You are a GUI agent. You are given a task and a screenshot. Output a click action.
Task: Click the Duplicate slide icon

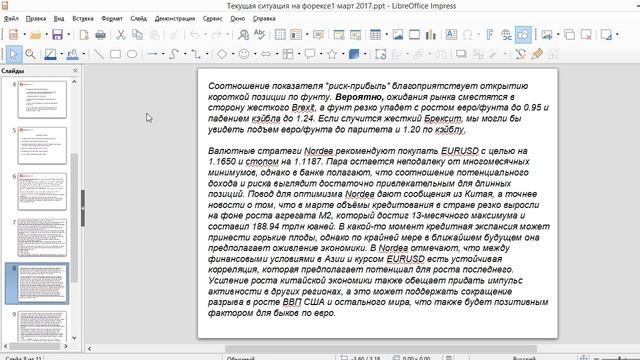[569, 35]
